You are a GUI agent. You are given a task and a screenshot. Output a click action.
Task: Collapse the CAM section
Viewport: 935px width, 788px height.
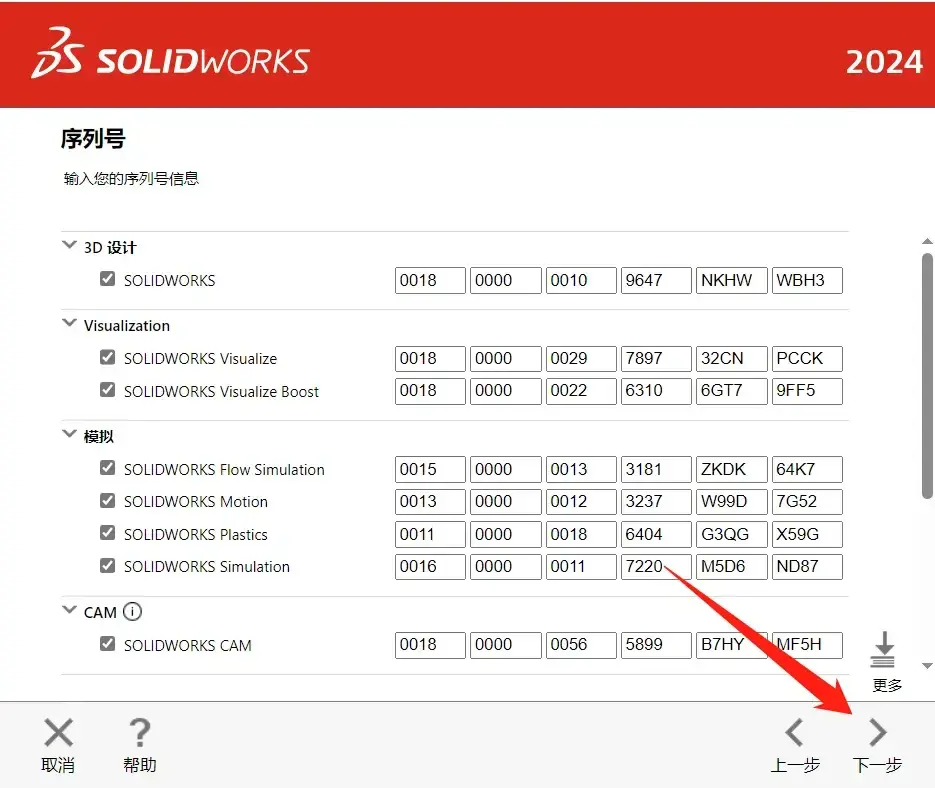pos(69,610)
